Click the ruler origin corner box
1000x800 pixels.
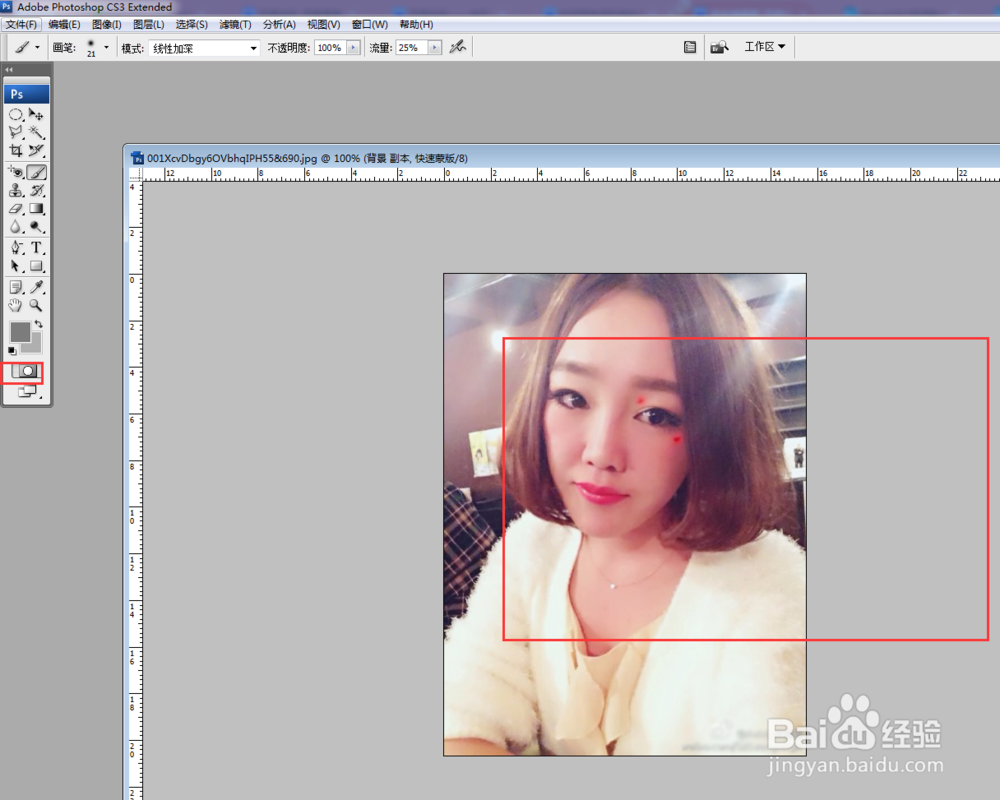[135, 174]
